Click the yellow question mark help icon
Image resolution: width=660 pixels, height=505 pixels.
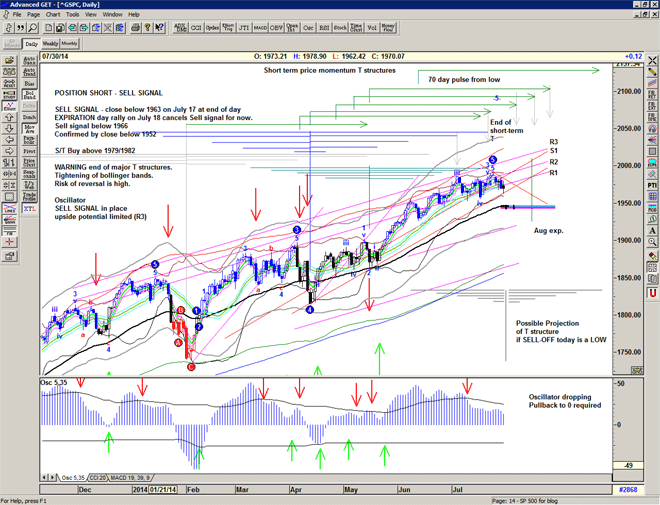click(x=148, y=28)
